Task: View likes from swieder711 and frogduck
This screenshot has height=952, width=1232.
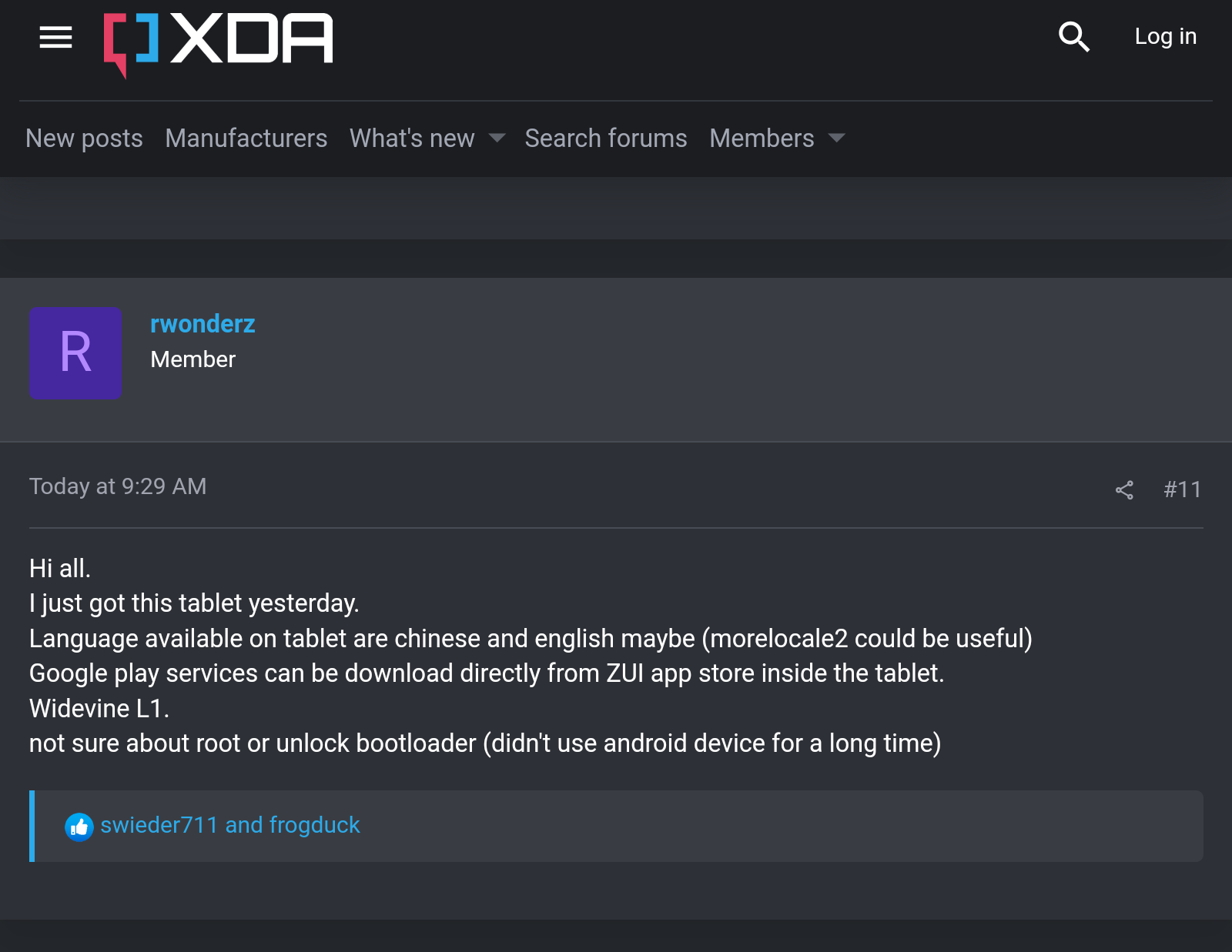Action: pos(230,825)
